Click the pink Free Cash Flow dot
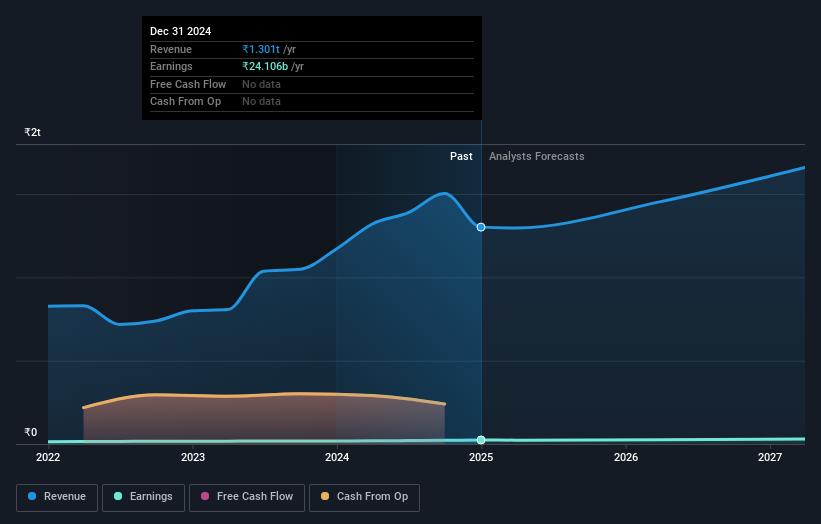The image size is (821, 524). (205, 496)
